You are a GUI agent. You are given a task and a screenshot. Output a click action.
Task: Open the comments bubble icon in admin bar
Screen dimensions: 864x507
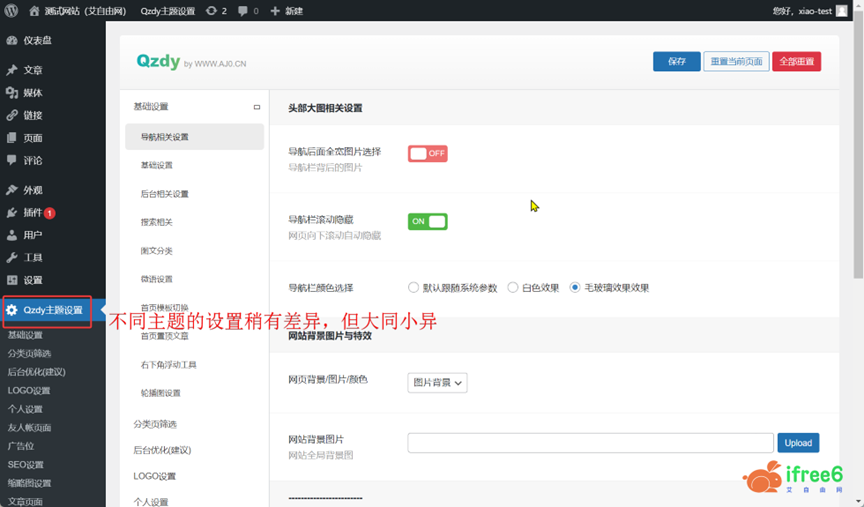[x=244, y=11]
